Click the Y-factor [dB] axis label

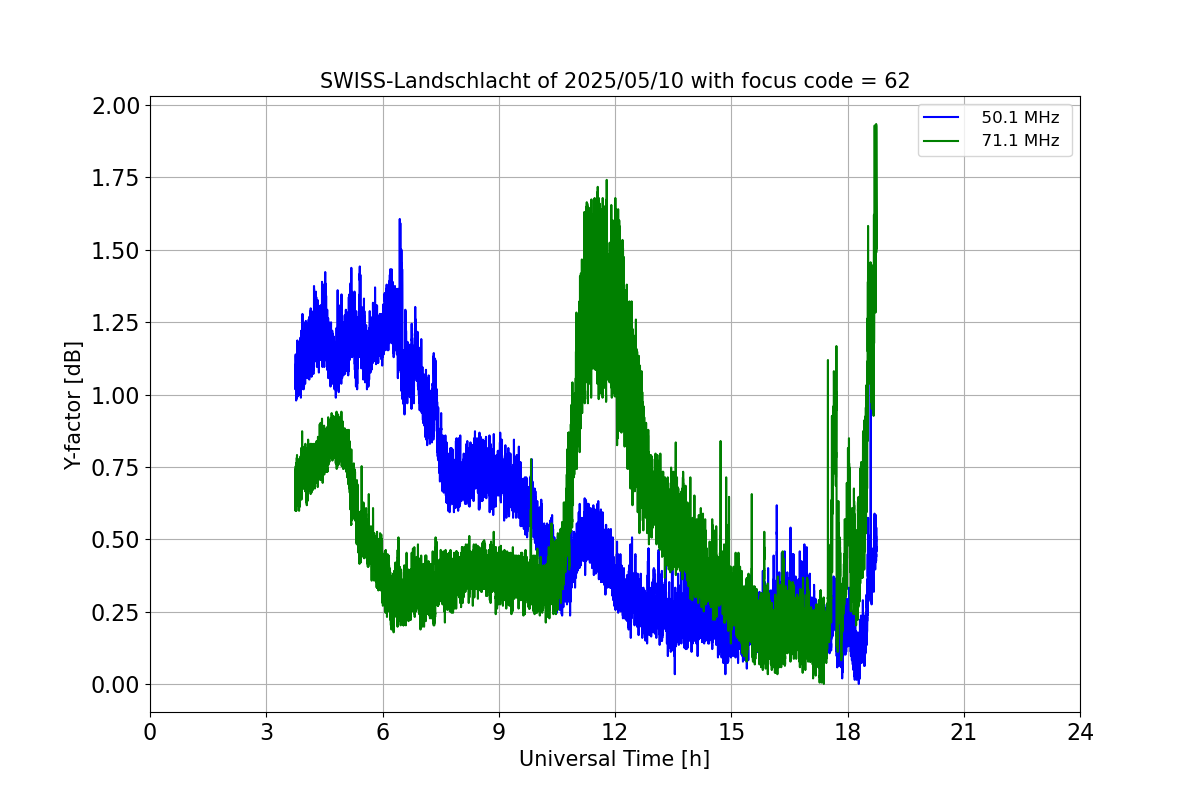[73, 405]
